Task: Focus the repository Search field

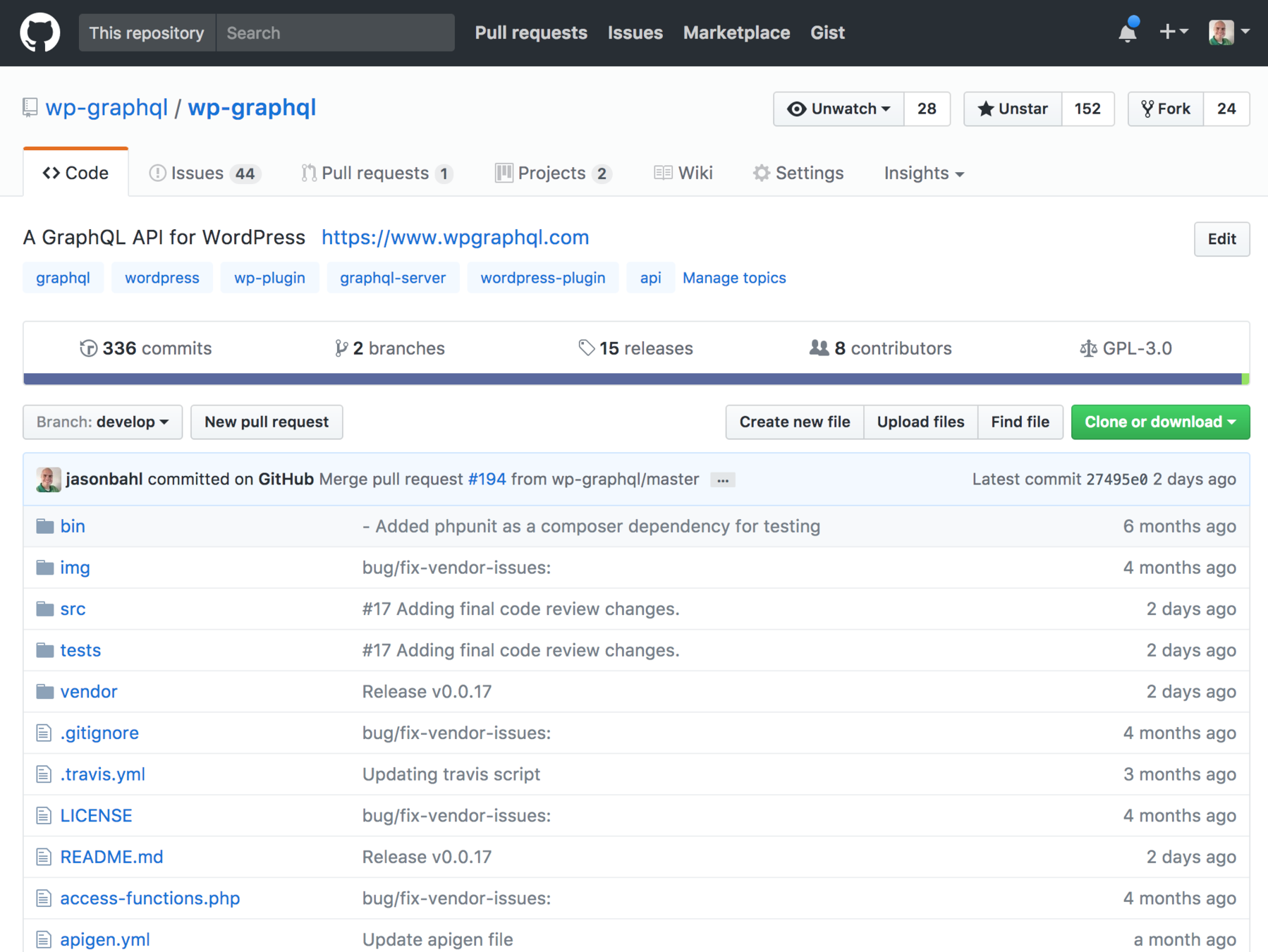Action: 336,32
